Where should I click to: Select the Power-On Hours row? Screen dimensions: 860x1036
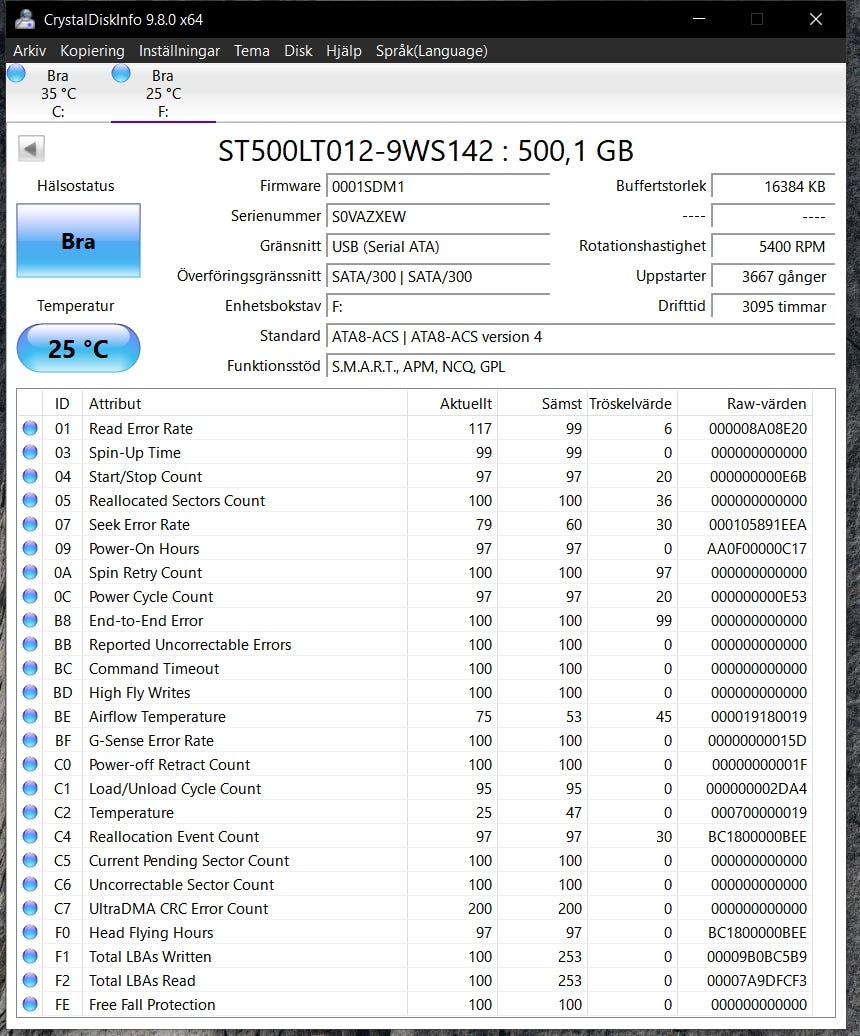(x=144, y=549)
